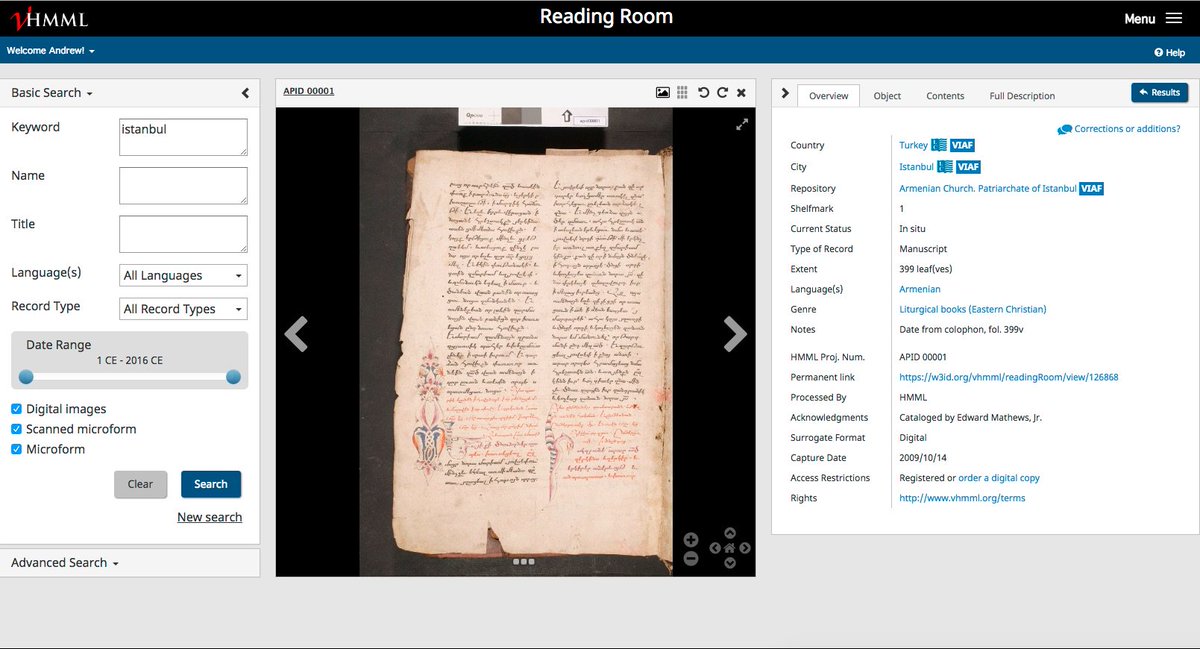Uncheck the Scanned microform checkbox
1200x649 pixels.
pos(17,429)
